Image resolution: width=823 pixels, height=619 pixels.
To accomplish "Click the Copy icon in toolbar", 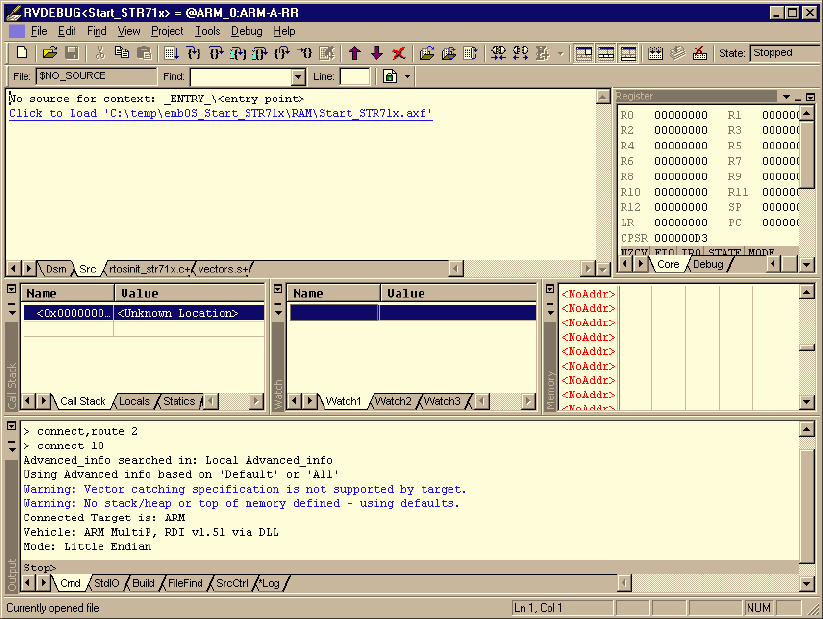I will (121, 53).
